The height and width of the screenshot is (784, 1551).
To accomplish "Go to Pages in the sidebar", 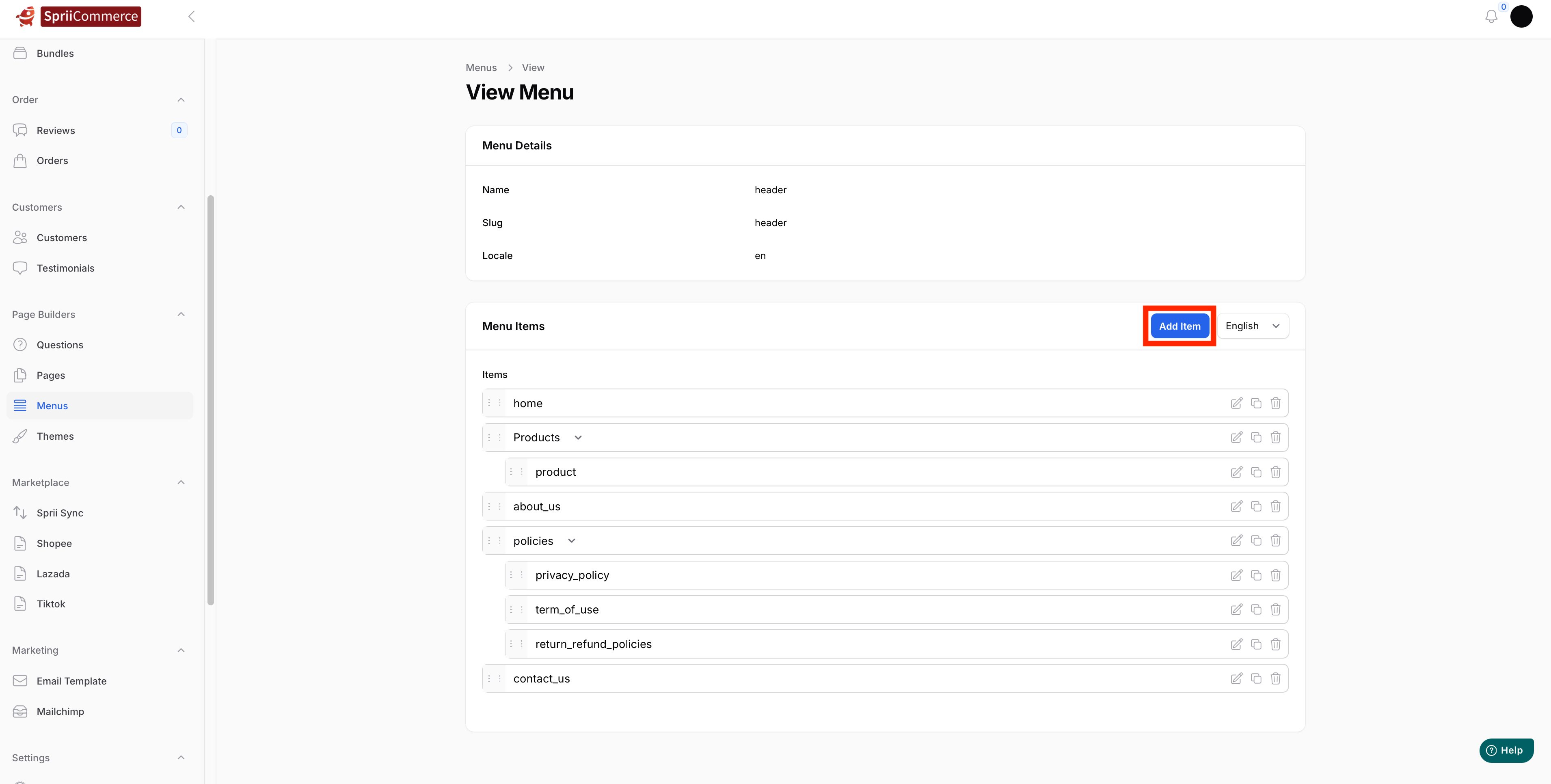I will coord(51,375).
